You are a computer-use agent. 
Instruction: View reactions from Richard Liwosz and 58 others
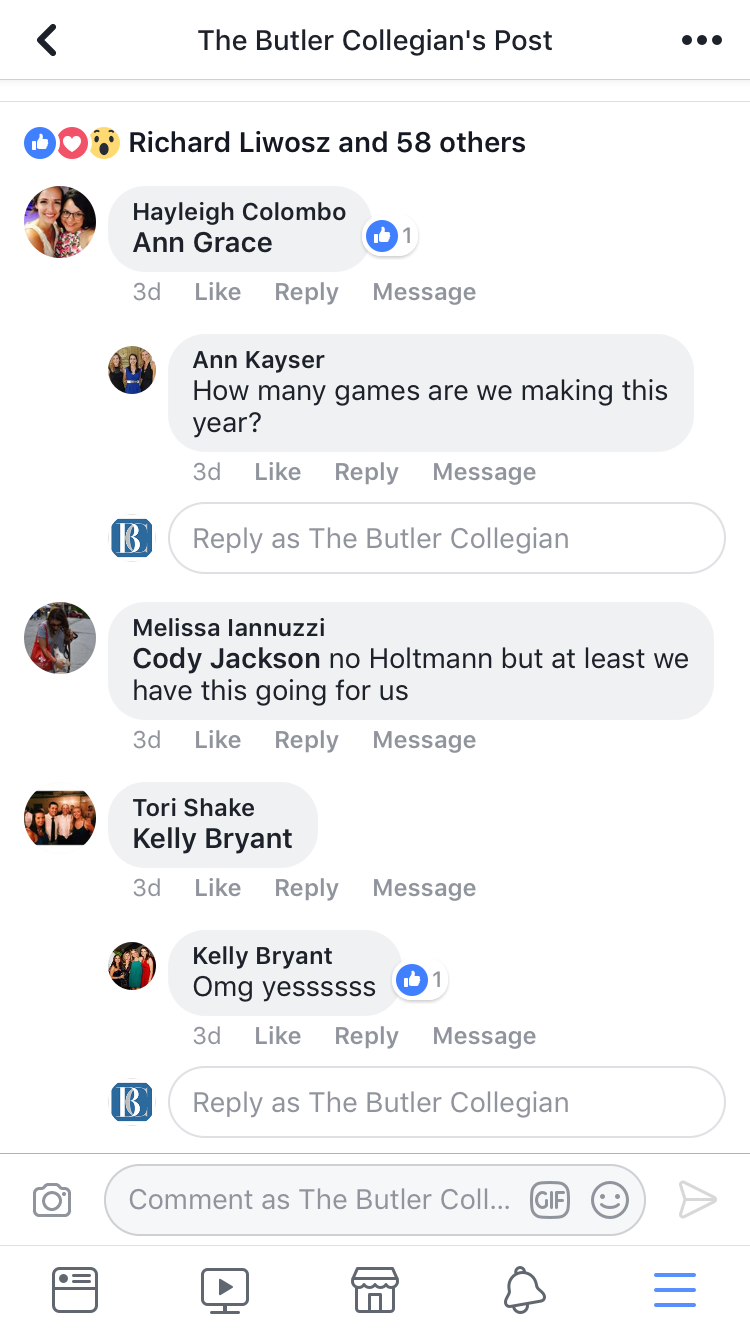pyautogui.click(x=326, y=143)
